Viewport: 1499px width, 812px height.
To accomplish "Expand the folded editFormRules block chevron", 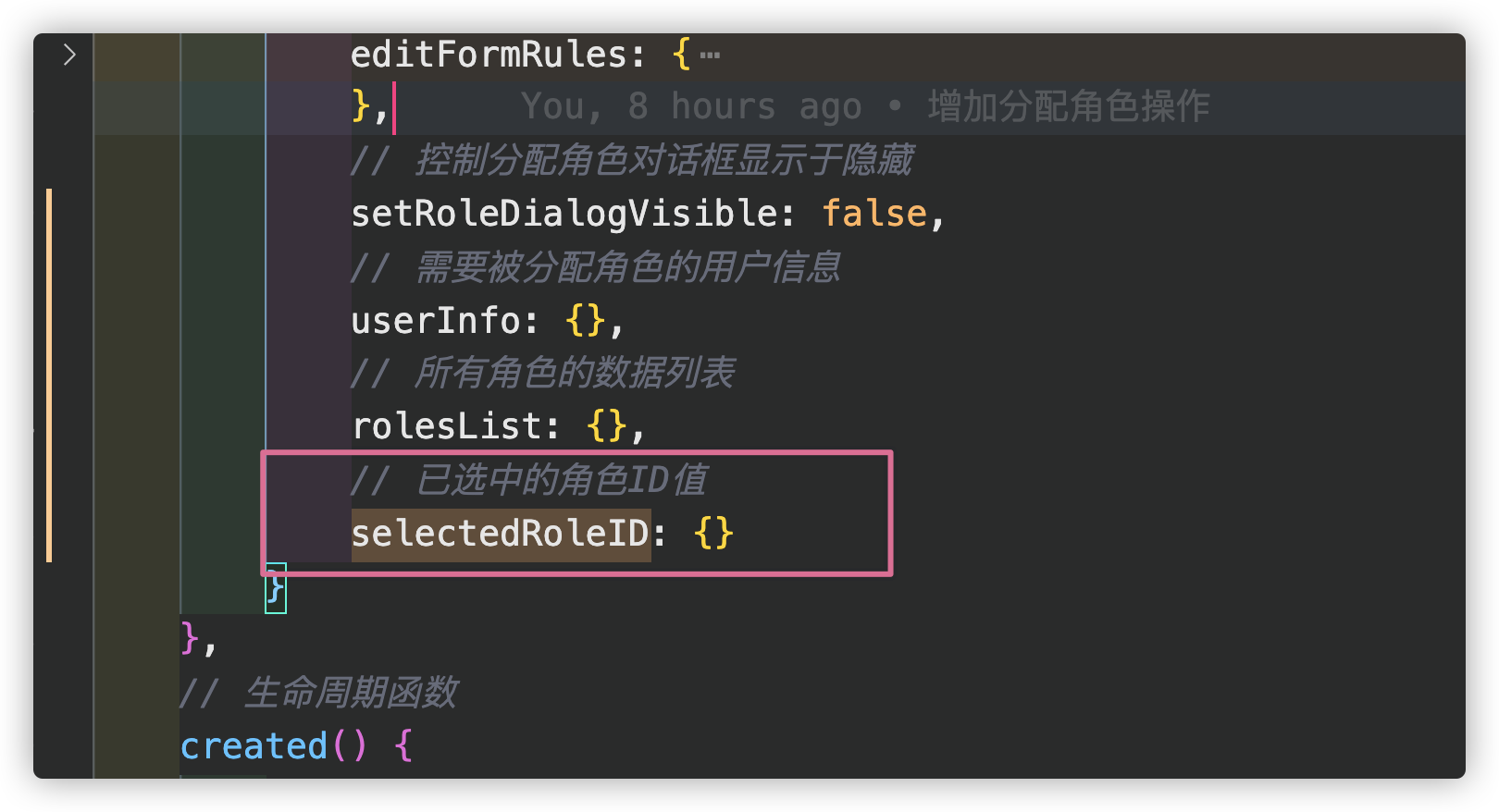I will [x=69, y=55].
